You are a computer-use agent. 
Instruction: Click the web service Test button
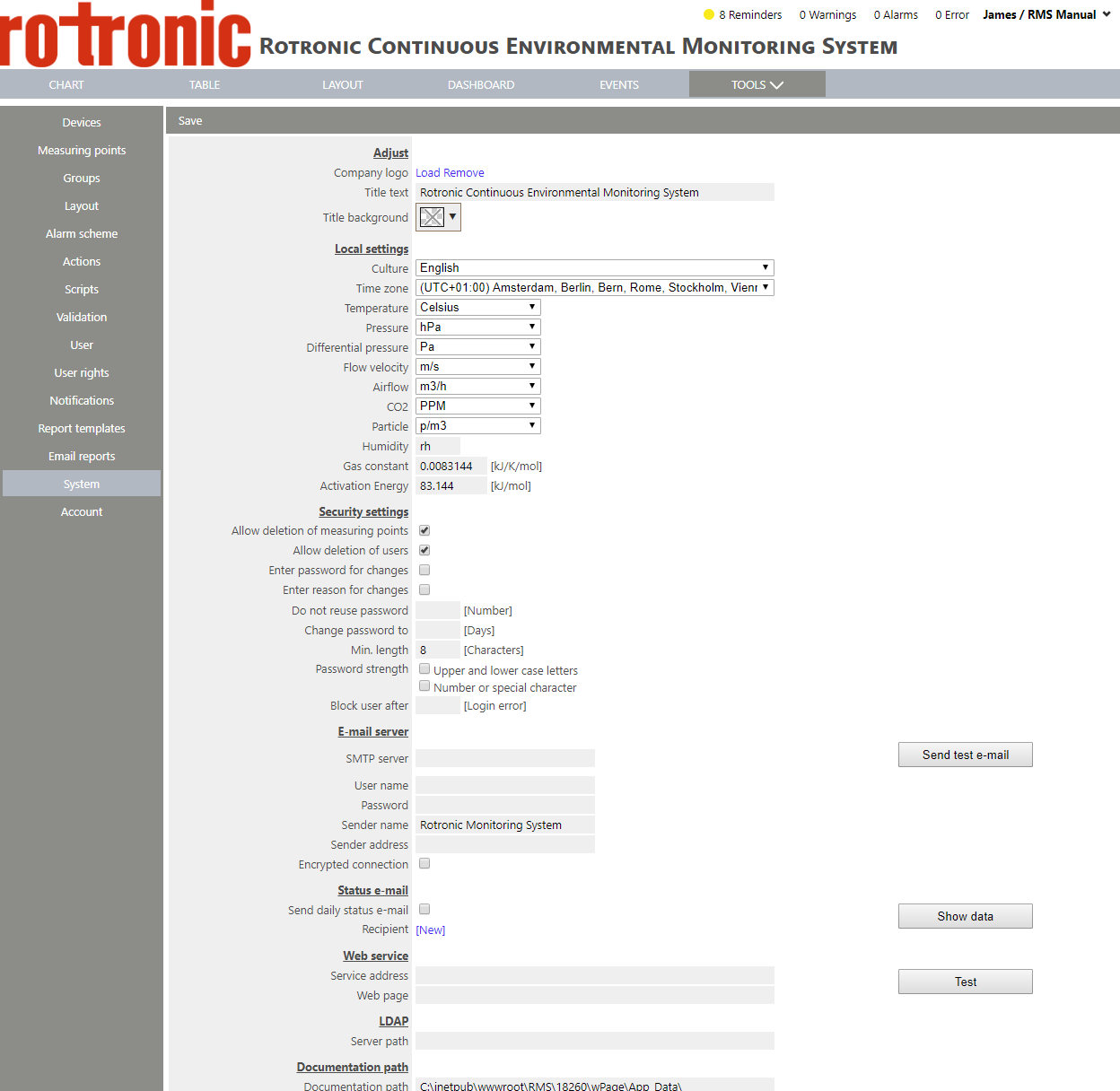[x=966, y=982]
